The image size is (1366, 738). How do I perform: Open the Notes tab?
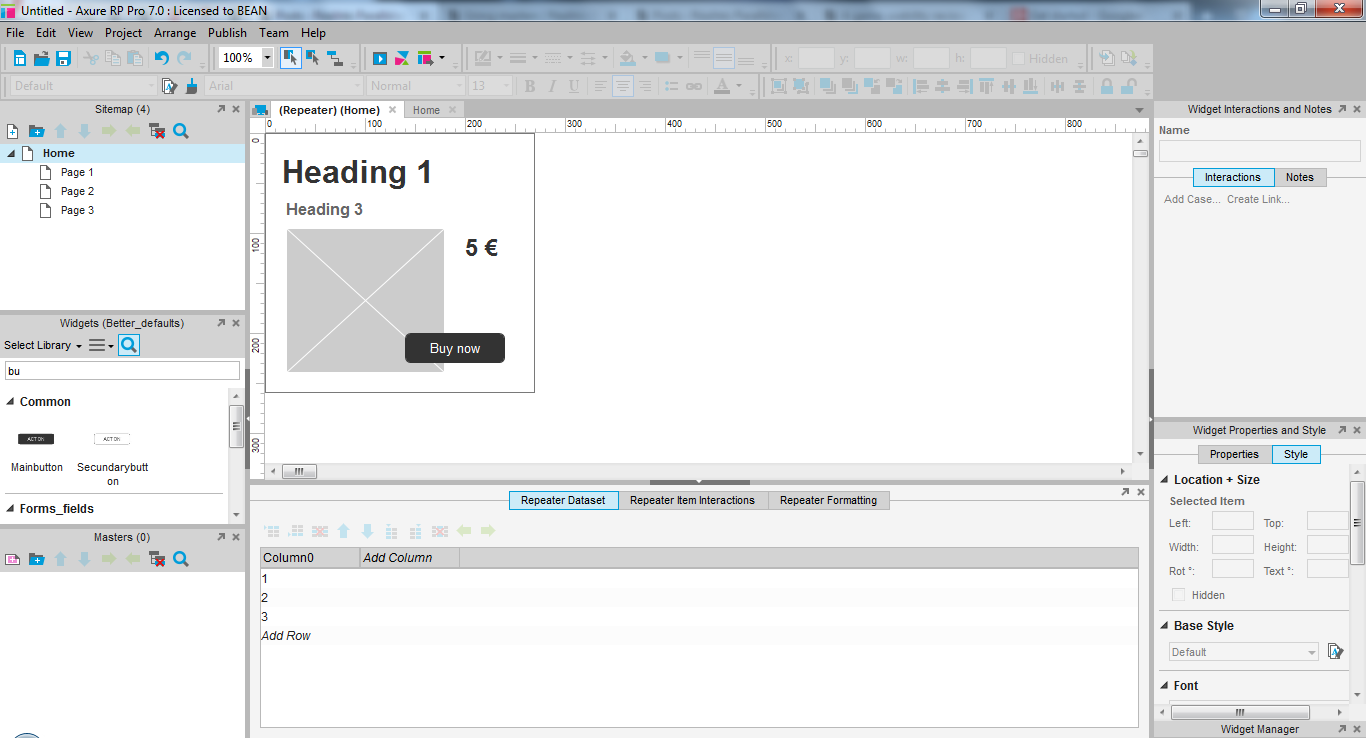[1299, 177]
